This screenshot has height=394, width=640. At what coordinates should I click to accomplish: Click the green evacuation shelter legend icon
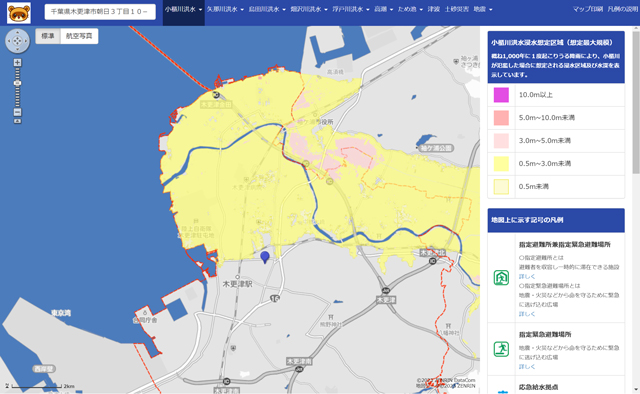click(x=501, y=278)
